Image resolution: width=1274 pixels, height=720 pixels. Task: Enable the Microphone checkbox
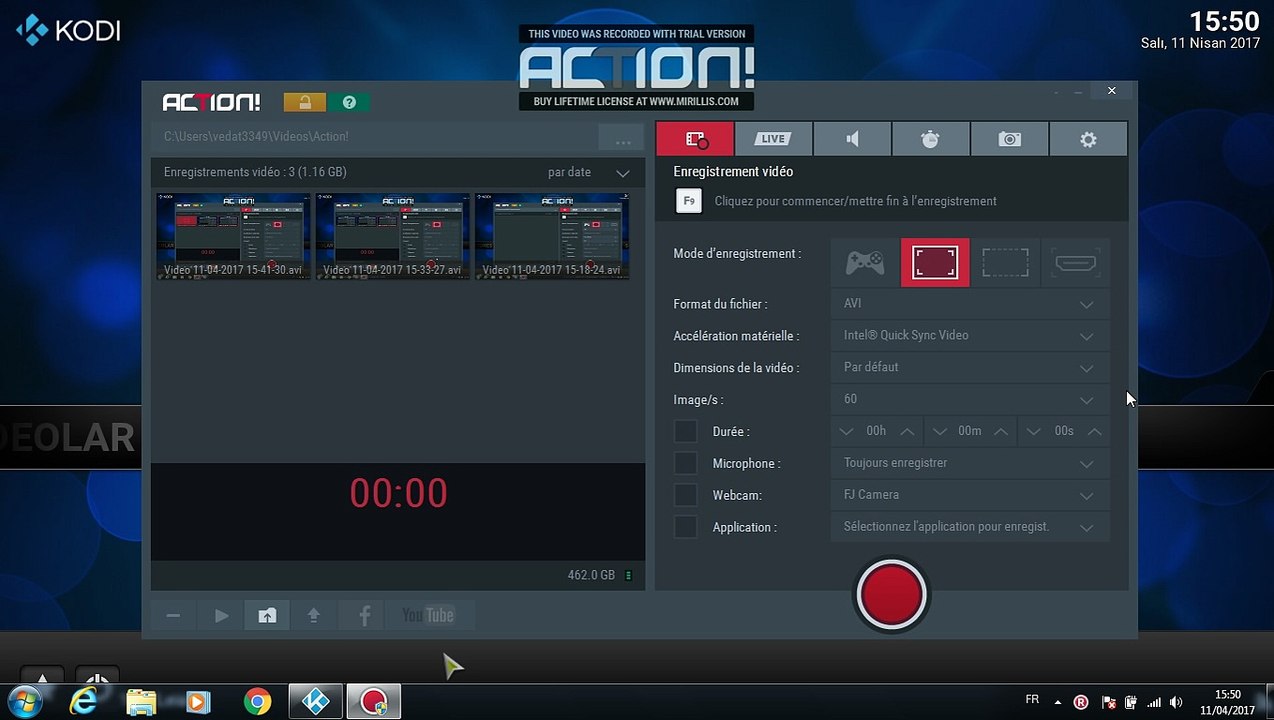point(686,463)
